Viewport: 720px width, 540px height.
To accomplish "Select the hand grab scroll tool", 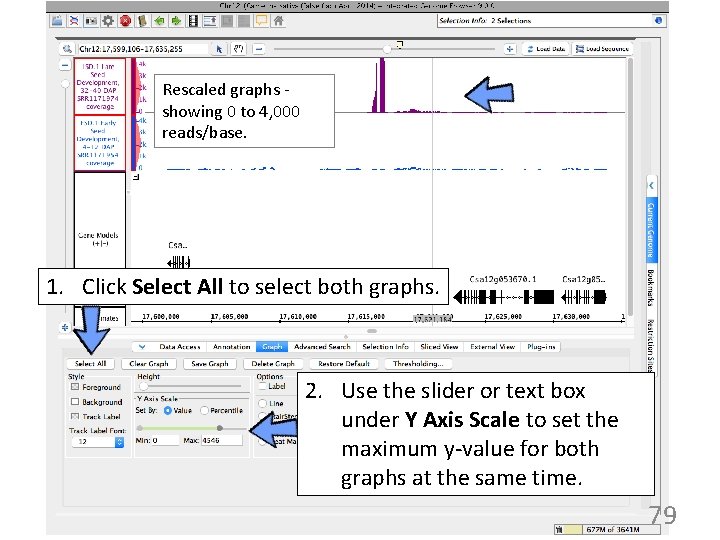I will pyautogui.click(x=238, y=49).
